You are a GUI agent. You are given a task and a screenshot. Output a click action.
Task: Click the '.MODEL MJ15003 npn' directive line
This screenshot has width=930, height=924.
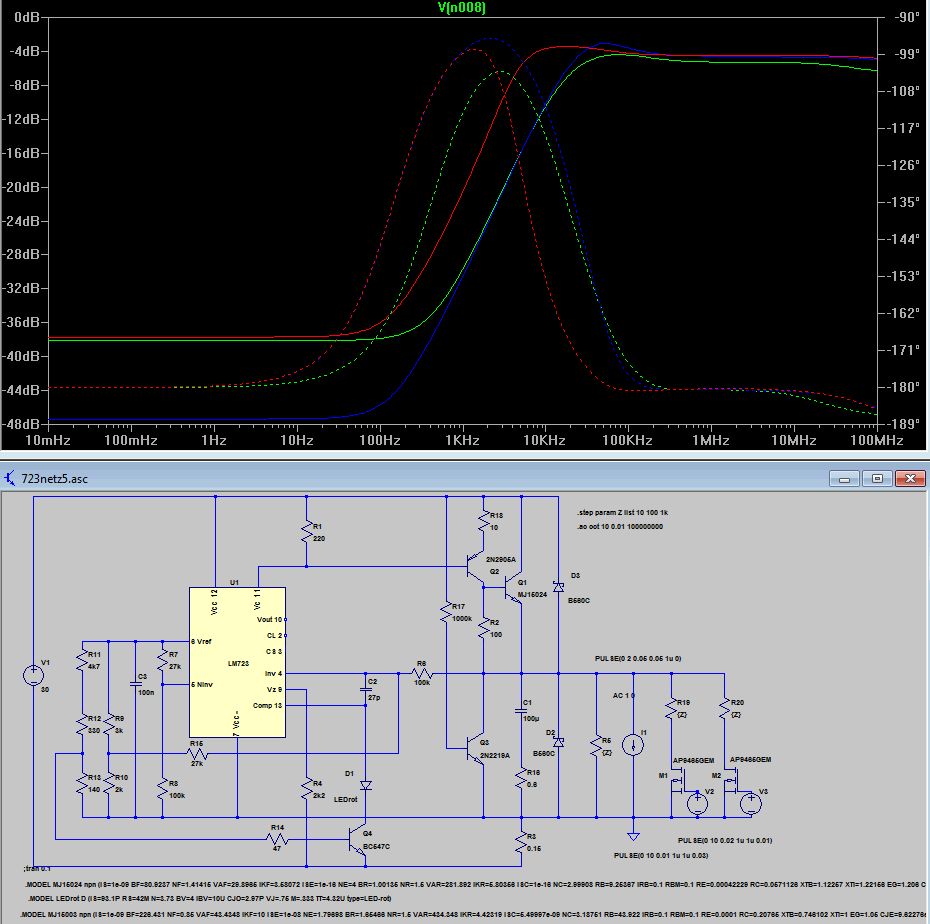(x=473, y=915)
